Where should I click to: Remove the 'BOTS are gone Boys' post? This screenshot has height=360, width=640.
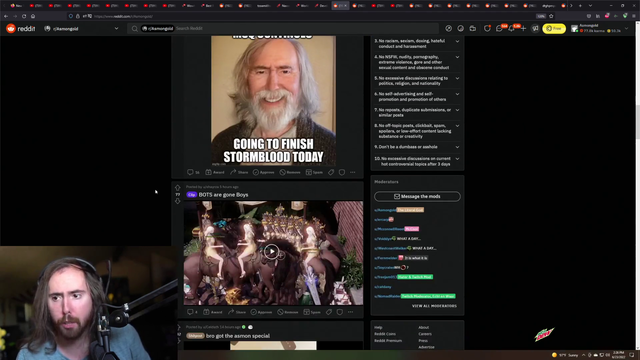point(288,312)
